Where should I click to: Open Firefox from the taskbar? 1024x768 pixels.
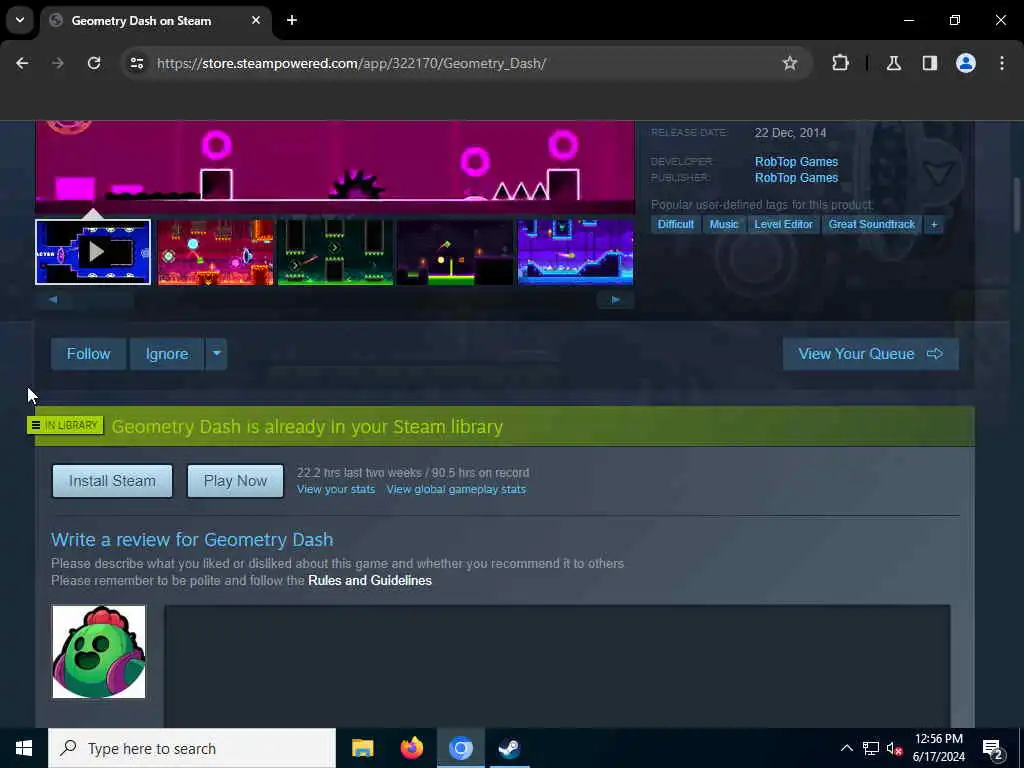pyautogui.click(x=411, y=748)
